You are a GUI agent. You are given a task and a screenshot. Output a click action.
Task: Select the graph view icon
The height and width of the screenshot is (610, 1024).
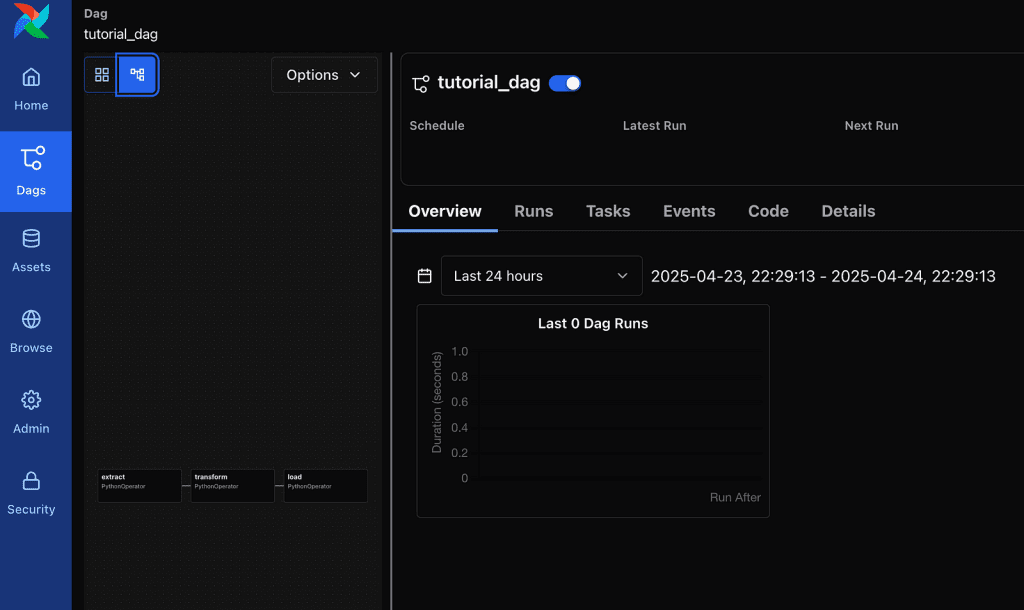pos(137,75)
